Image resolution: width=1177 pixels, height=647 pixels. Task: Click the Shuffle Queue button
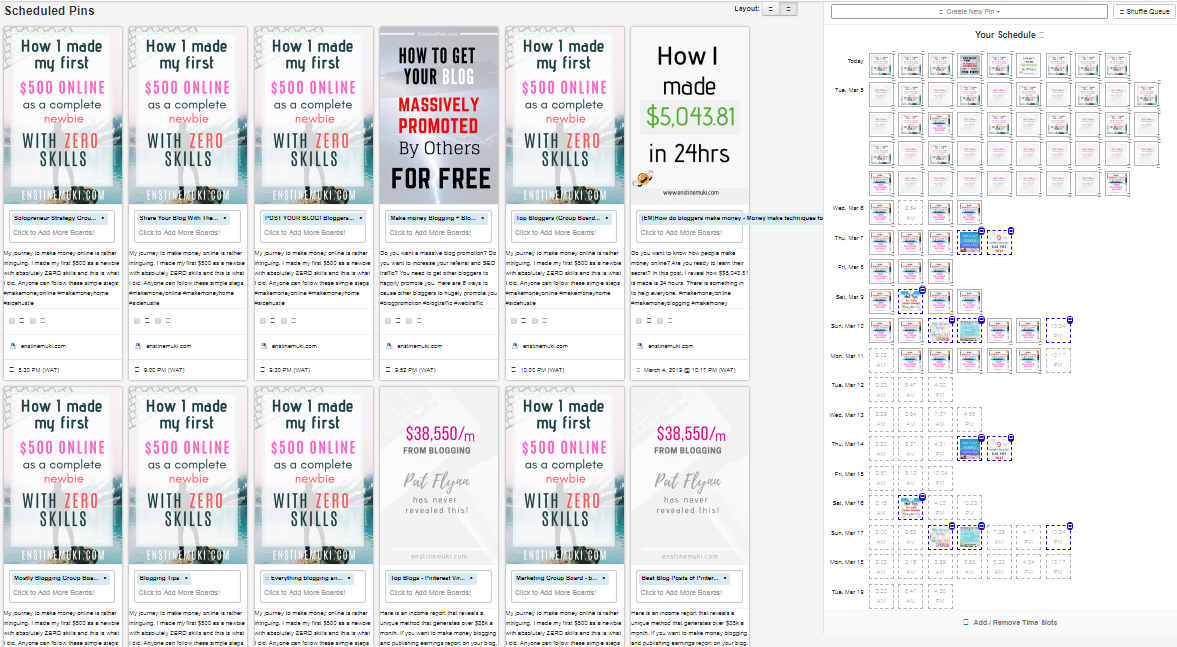click(1144, 11)
